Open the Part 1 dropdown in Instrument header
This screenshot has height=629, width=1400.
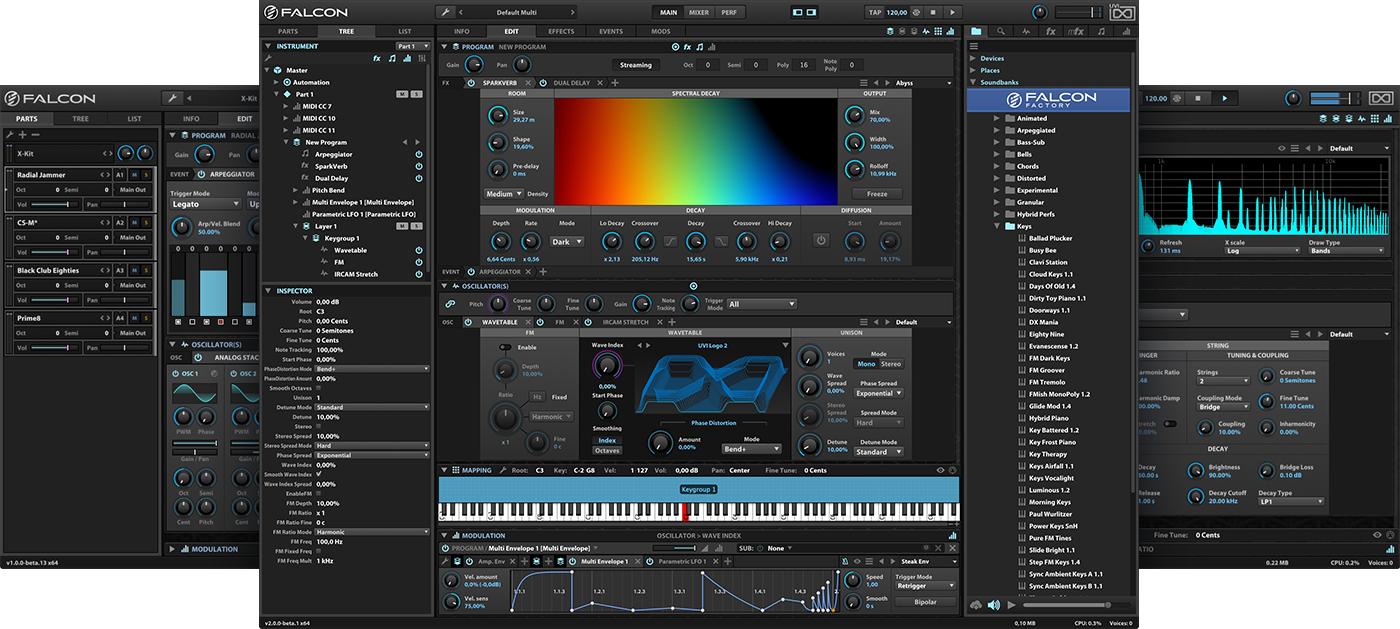(x=411, y=46)
